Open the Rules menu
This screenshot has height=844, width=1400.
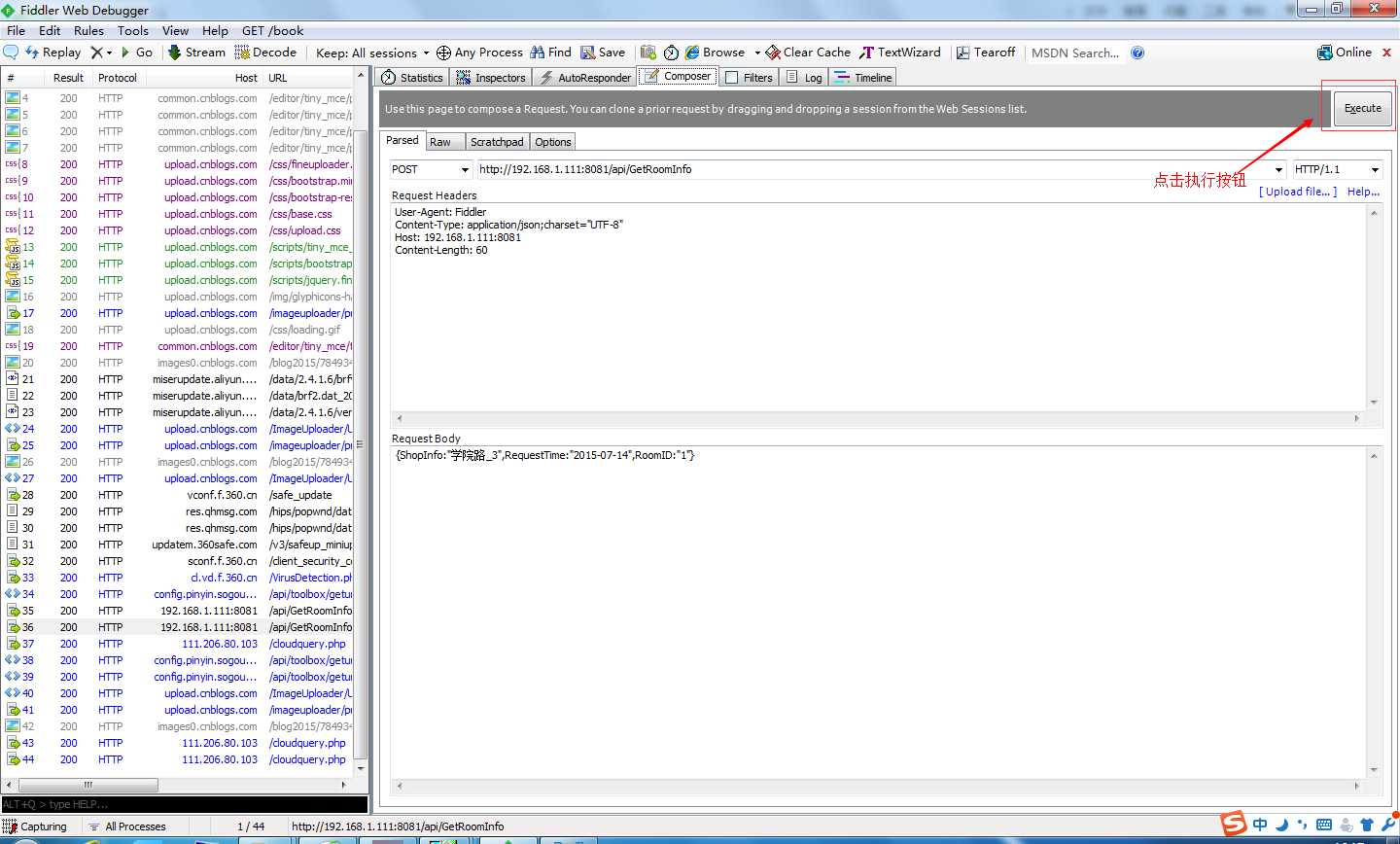[89, 30]
